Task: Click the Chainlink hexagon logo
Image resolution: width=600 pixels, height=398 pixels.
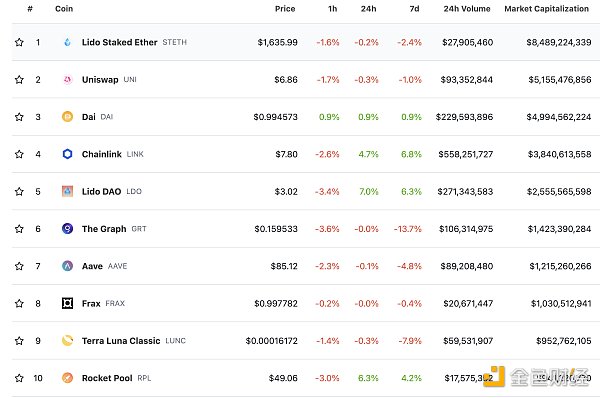Action: click(x=67, y=154)
